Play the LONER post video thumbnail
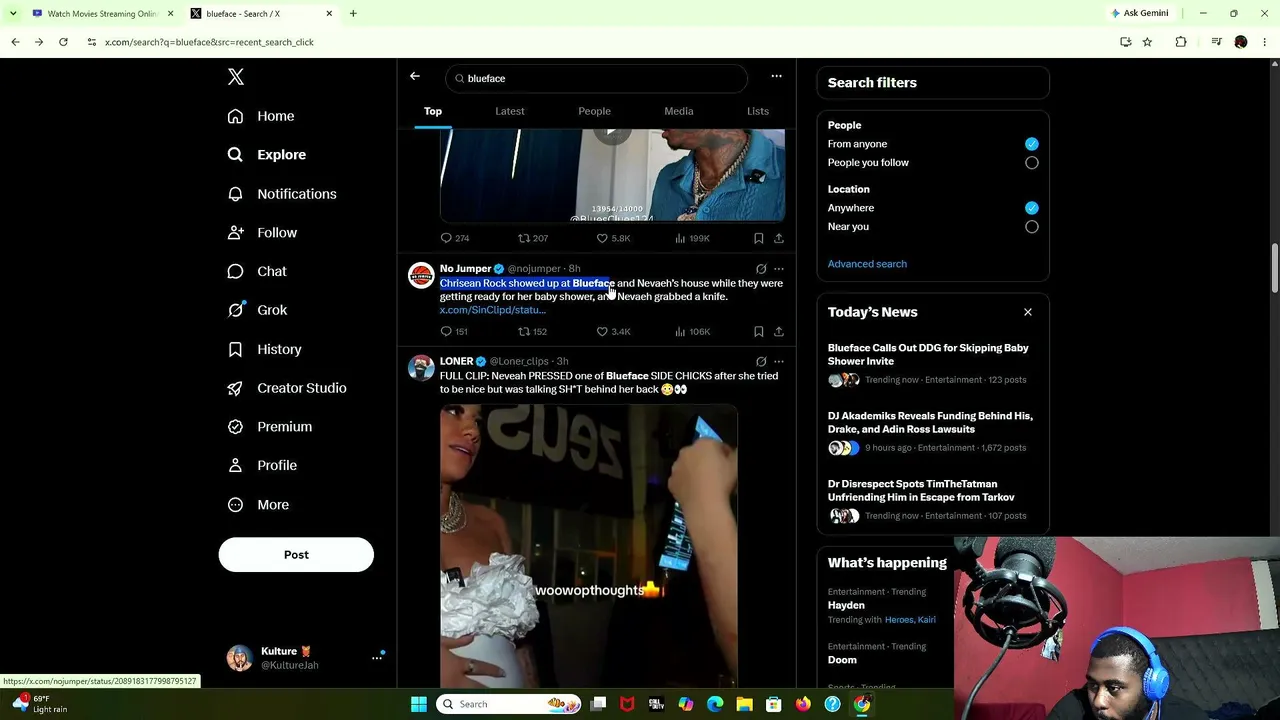Viewport: 1280px width, 720px height. [x=589, y=545]
